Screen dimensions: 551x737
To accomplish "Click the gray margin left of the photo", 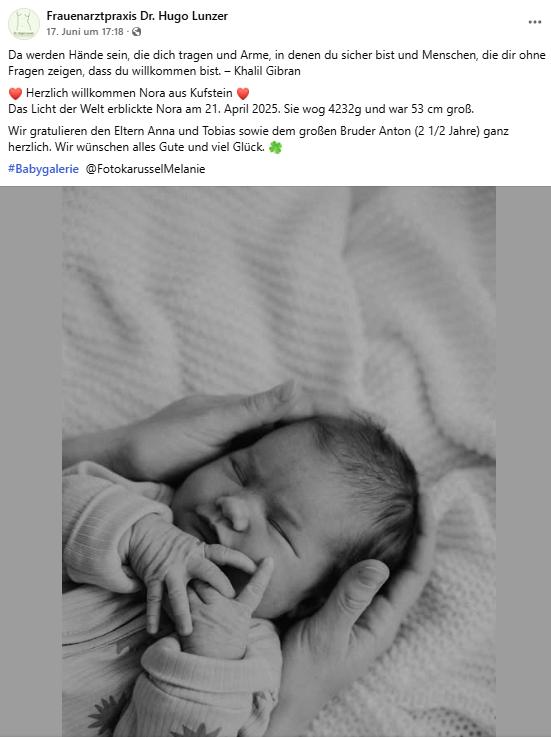I will (31, 462).
